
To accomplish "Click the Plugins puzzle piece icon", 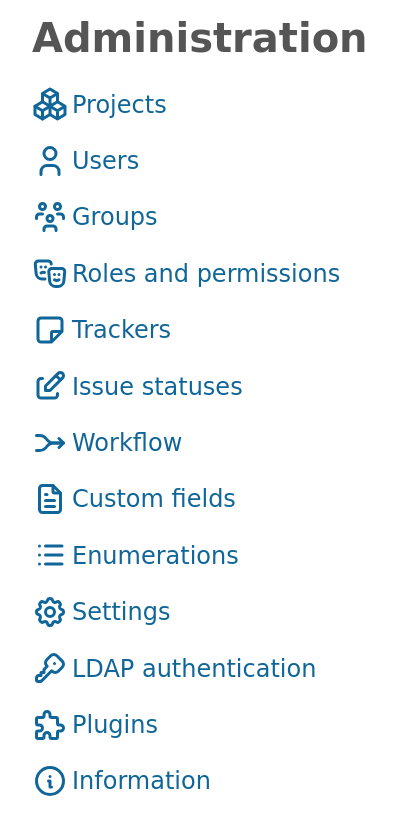I will [x=50, y=724].
